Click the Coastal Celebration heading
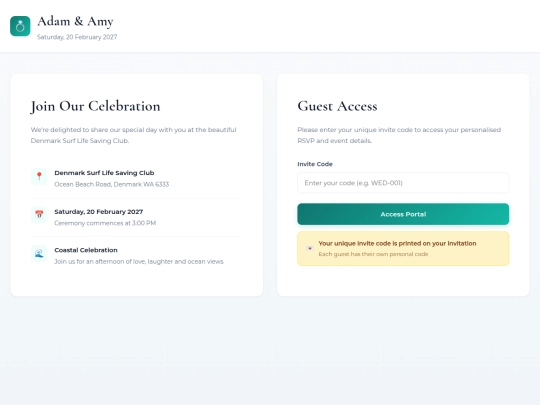The image size is (540, 405). click(x=86, y=250)
